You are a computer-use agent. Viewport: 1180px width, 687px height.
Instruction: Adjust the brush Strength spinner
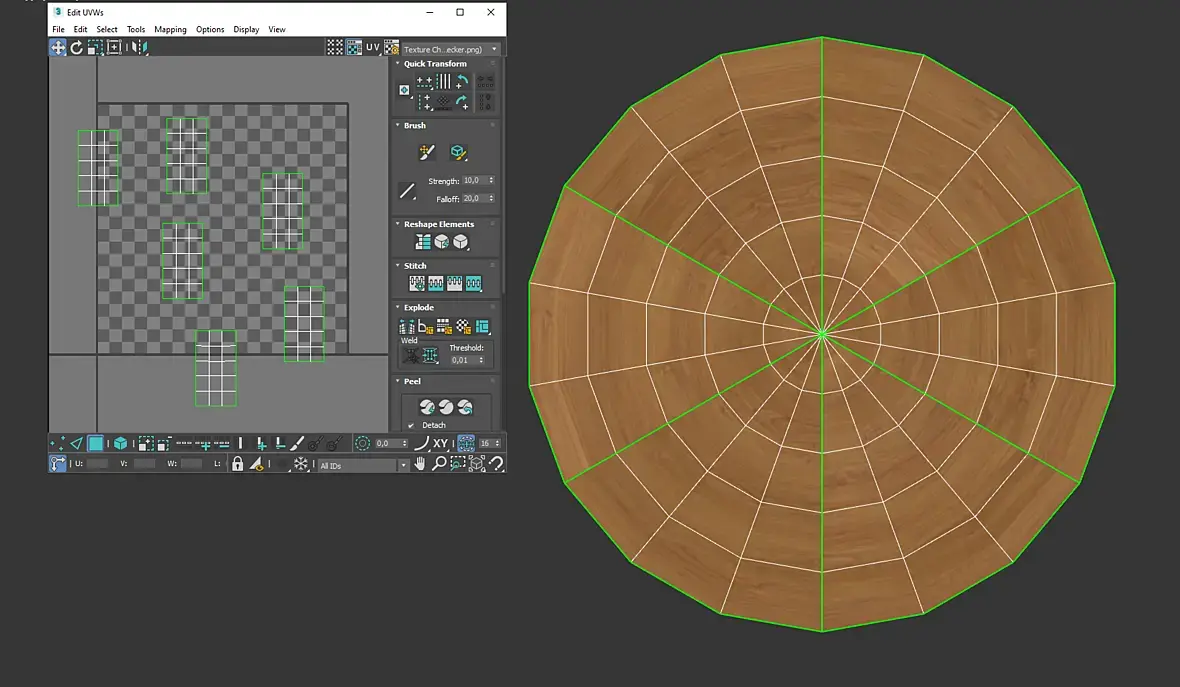[491, 181]
